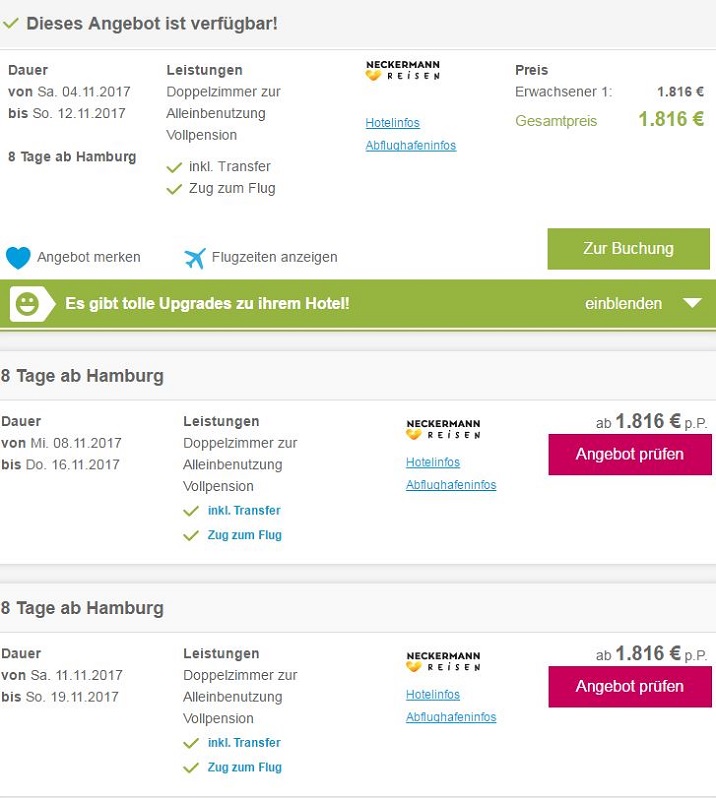Click checkmark next to first inkl. Transfer
Screen dimensions: 716x798
coord(174,167)
